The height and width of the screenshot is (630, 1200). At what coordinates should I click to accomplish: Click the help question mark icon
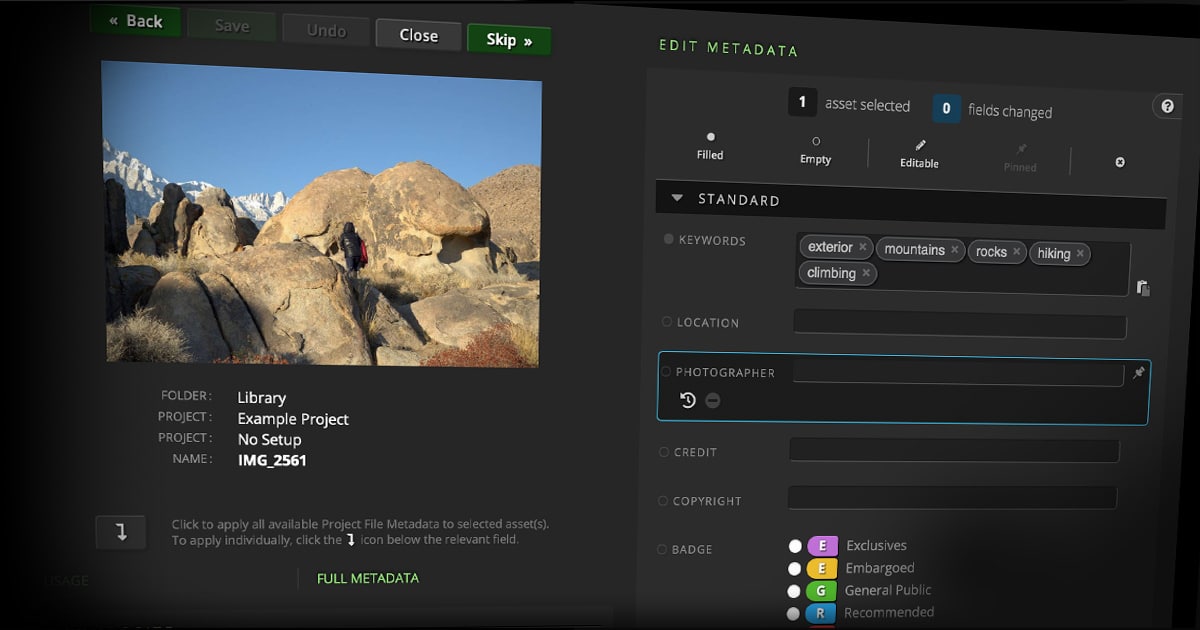pyautogui.click(x=1167, y=106)
